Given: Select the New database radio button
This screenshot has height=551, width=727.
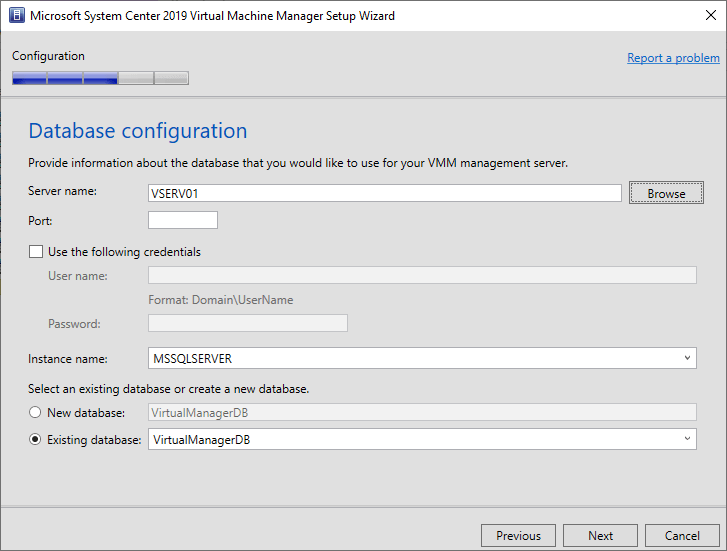Looking at the screenshot, I should click(x=35, y=412).
